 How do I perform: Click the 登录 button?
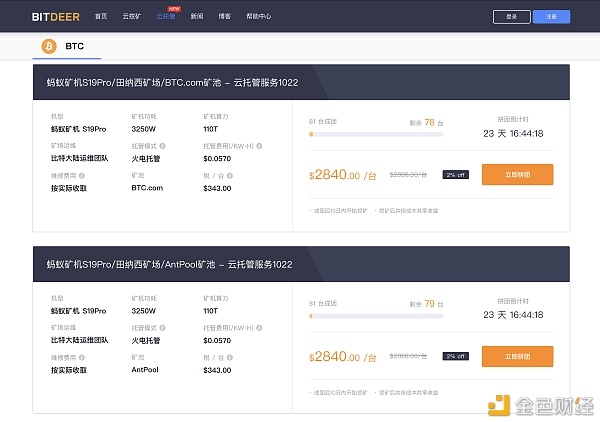(512, 17)
